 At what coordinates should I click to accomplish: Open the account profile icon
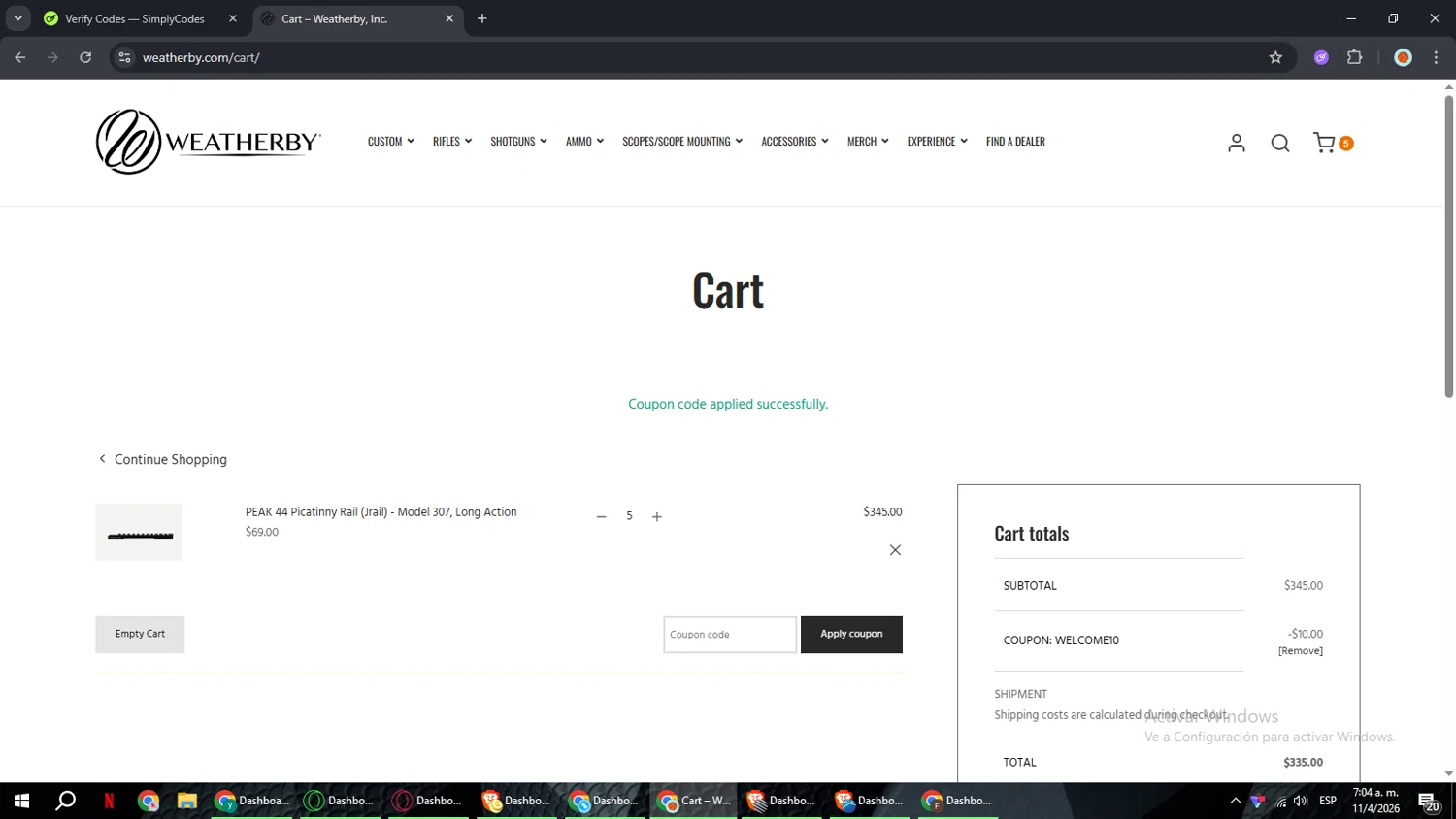coord(1236,143)
